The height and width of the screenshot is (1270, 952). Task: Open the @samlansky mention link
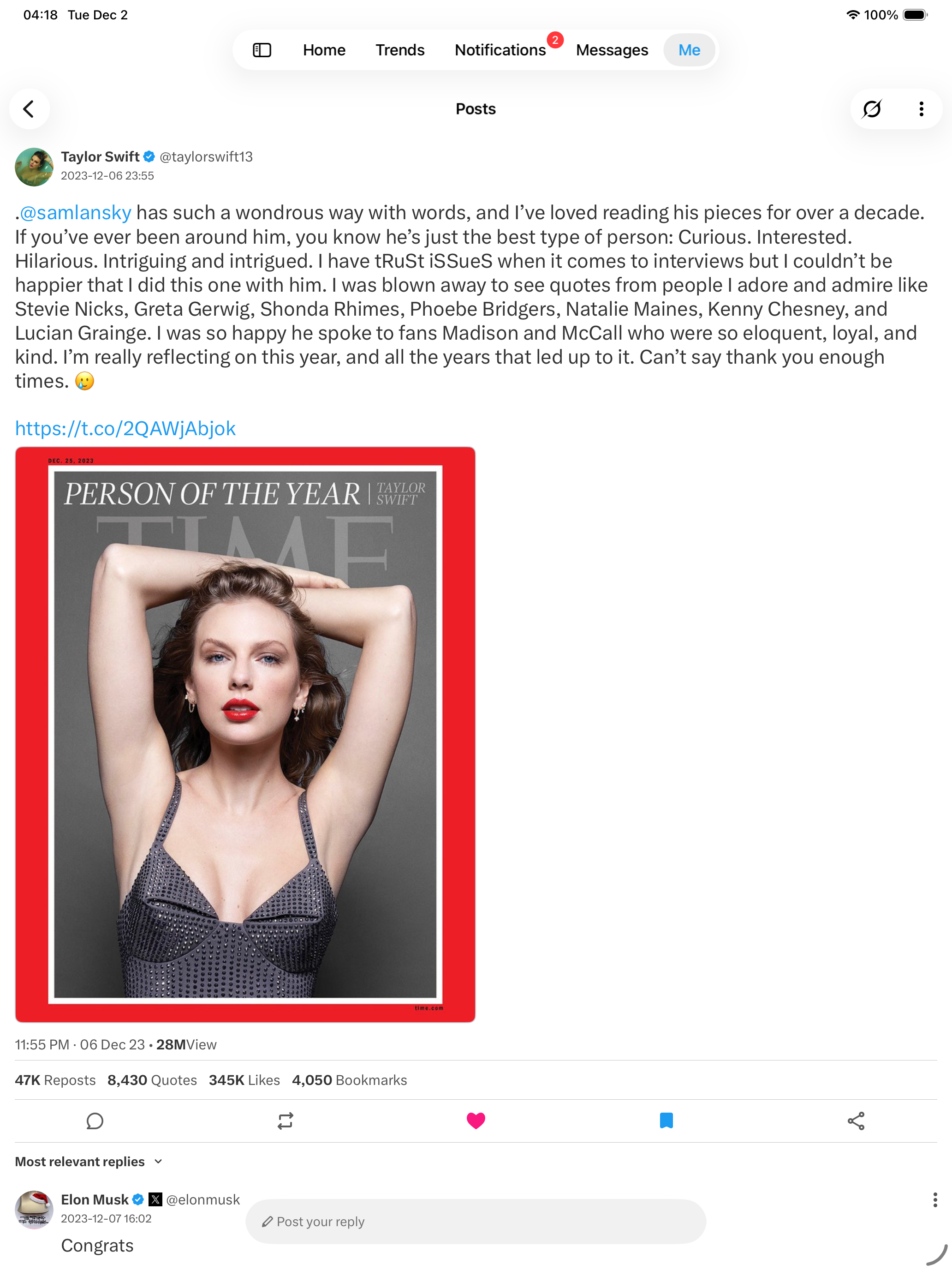(76, 212)
